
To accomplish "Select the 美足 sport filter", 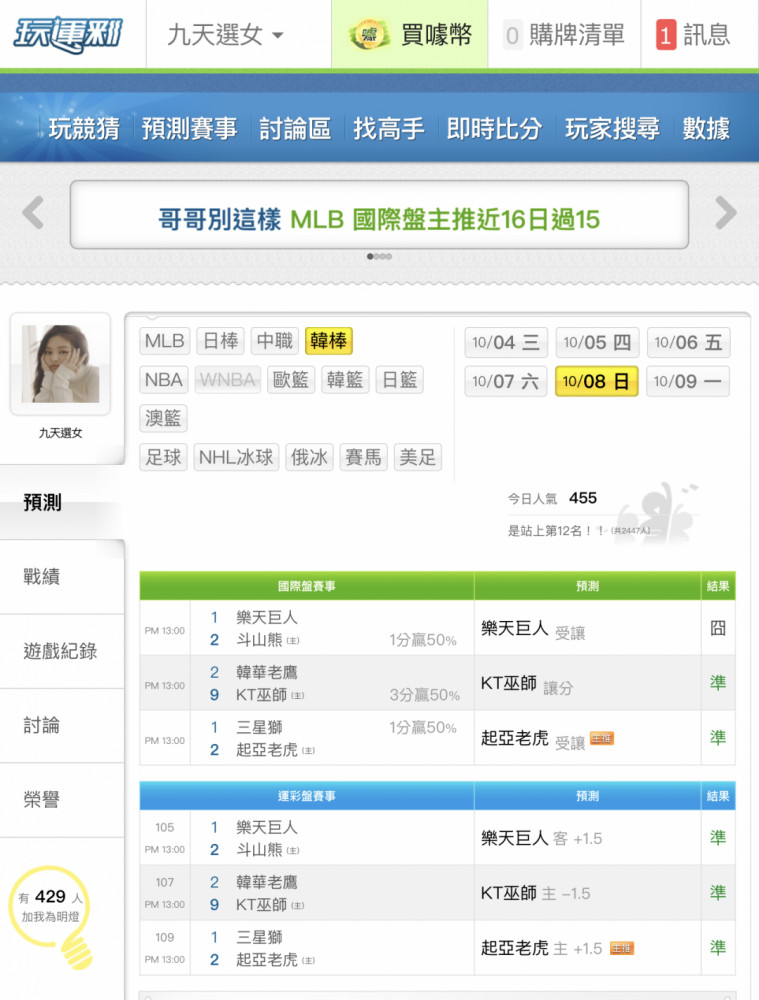I will [418, 457].
